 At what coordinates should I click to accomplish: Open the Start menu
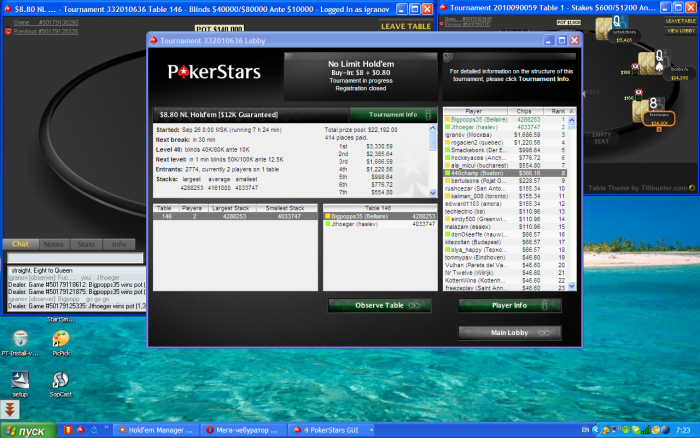coord(29,430)
